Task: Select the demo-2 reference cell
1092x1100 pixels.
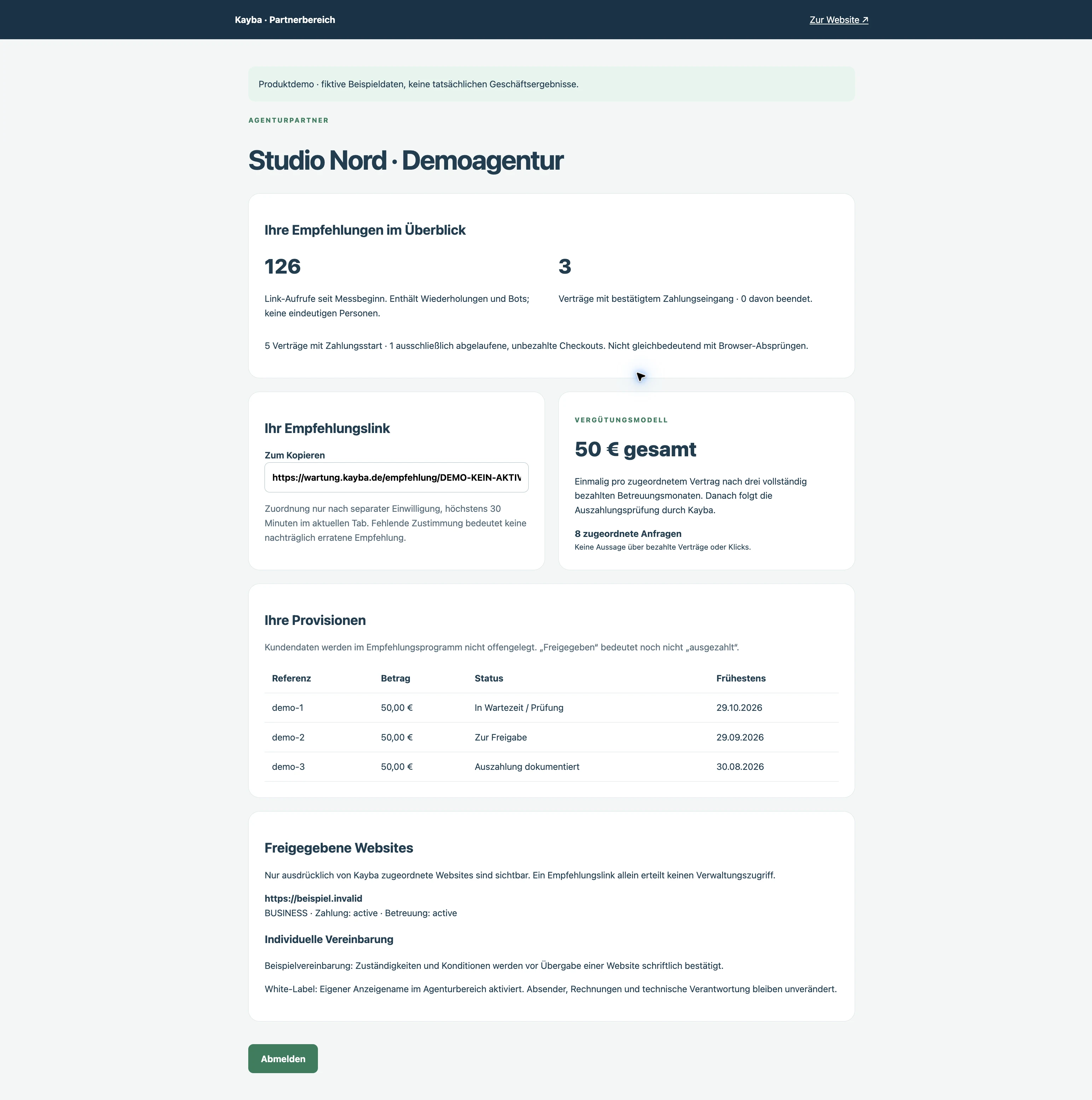Action: pos(288,737)
